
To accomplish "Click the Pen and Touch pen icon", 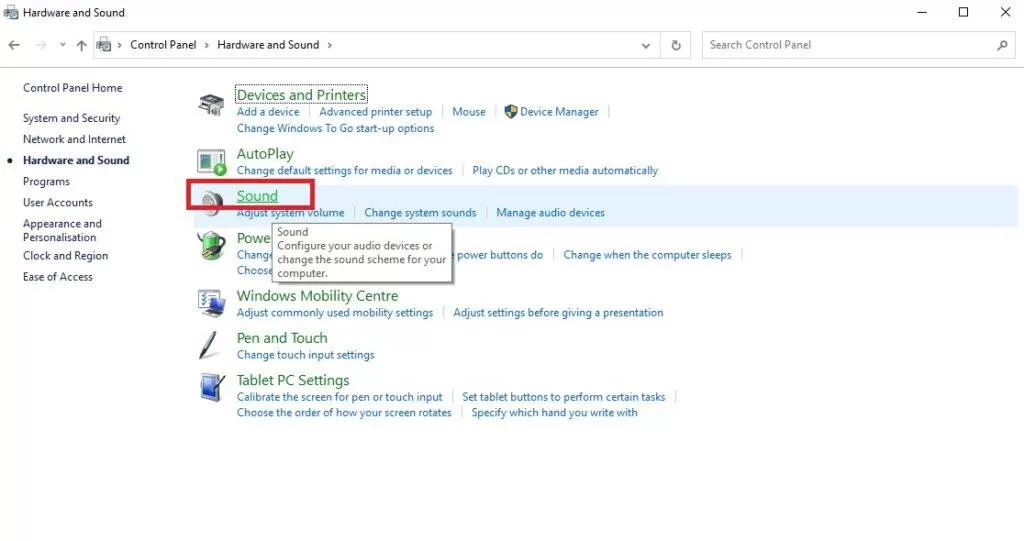I will [209, 345].
